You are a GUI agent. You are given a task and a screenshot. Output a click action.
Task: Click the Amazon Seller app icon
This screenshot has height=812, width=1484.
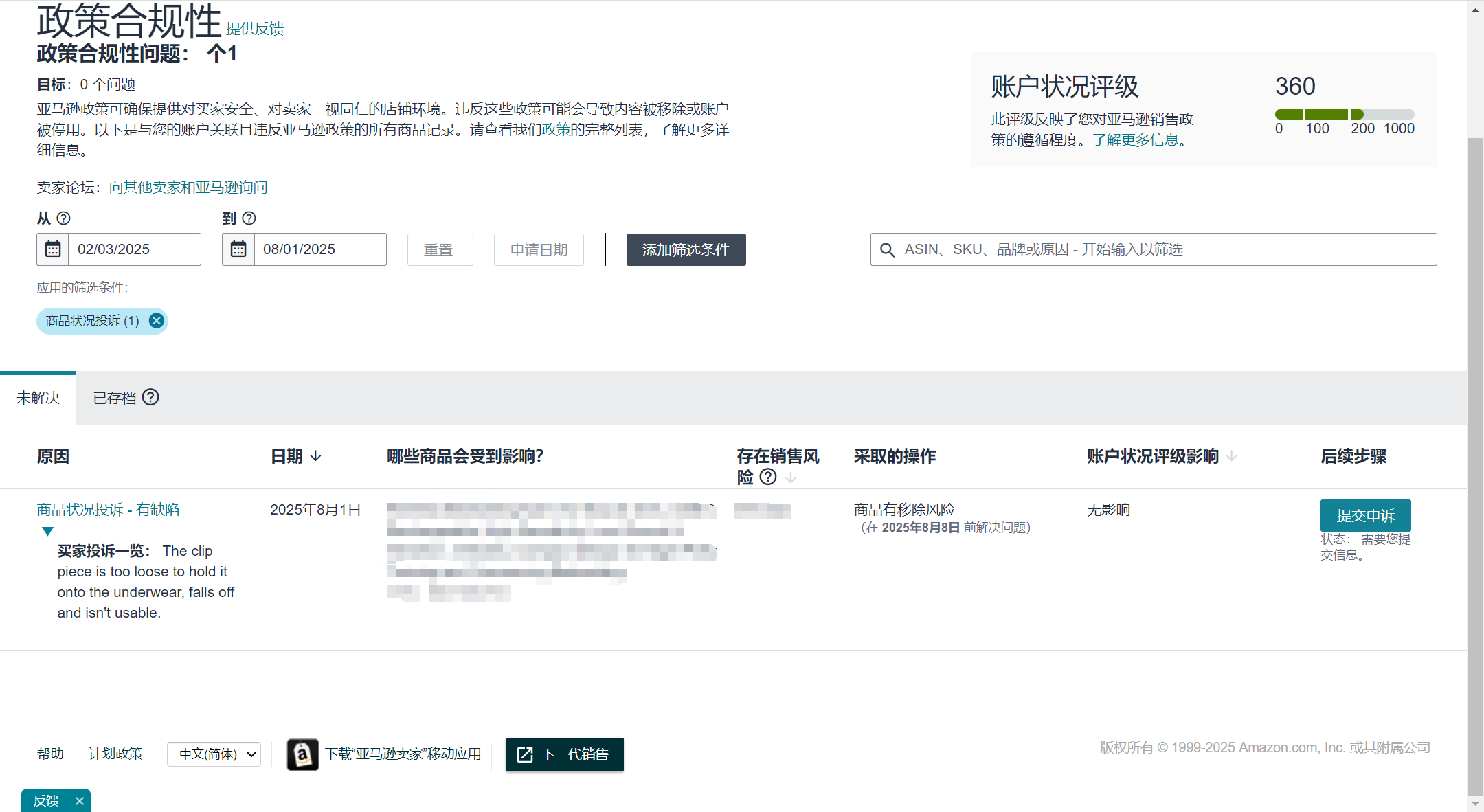pos(302,754)
